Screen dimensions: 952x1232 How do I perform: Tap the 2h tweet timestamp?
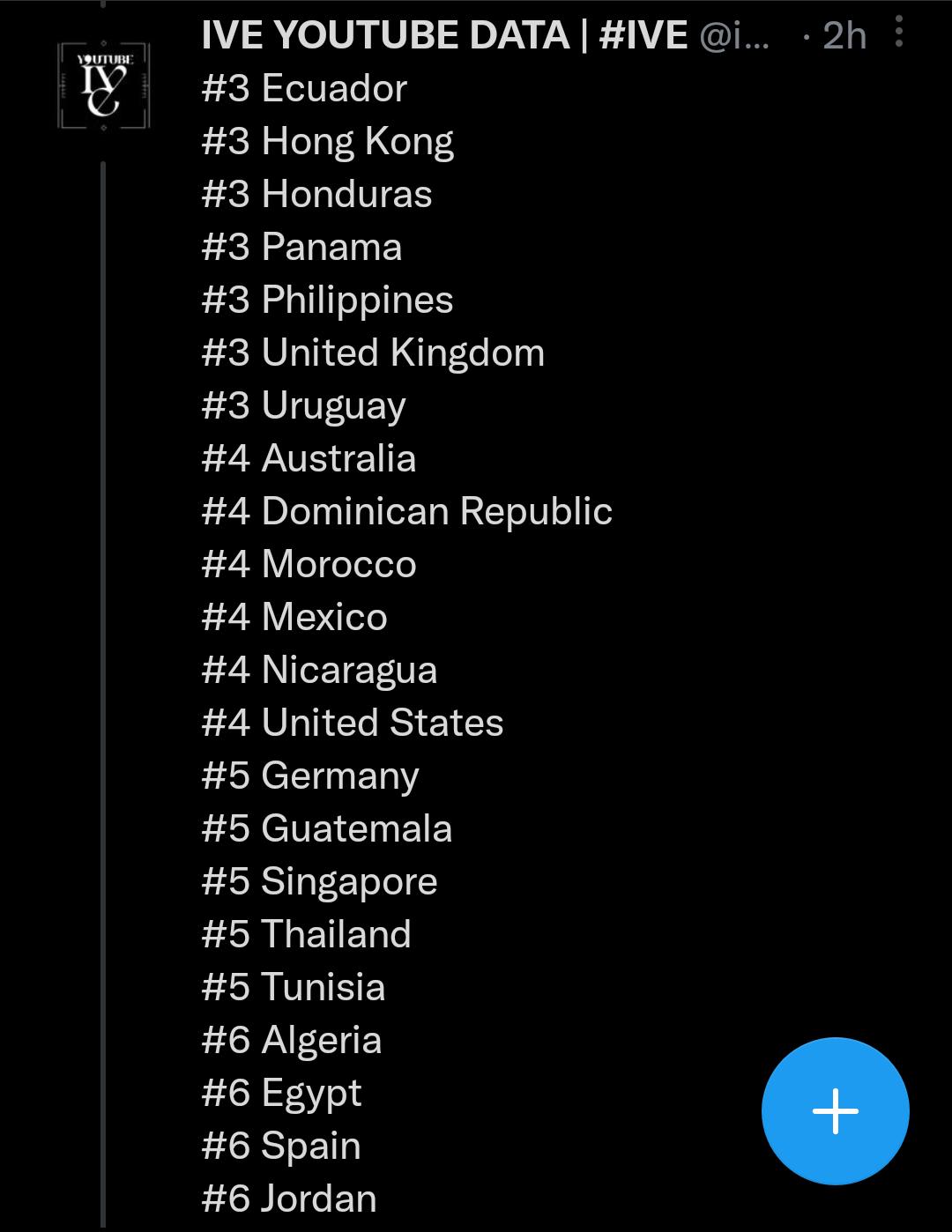coord(844,35)
